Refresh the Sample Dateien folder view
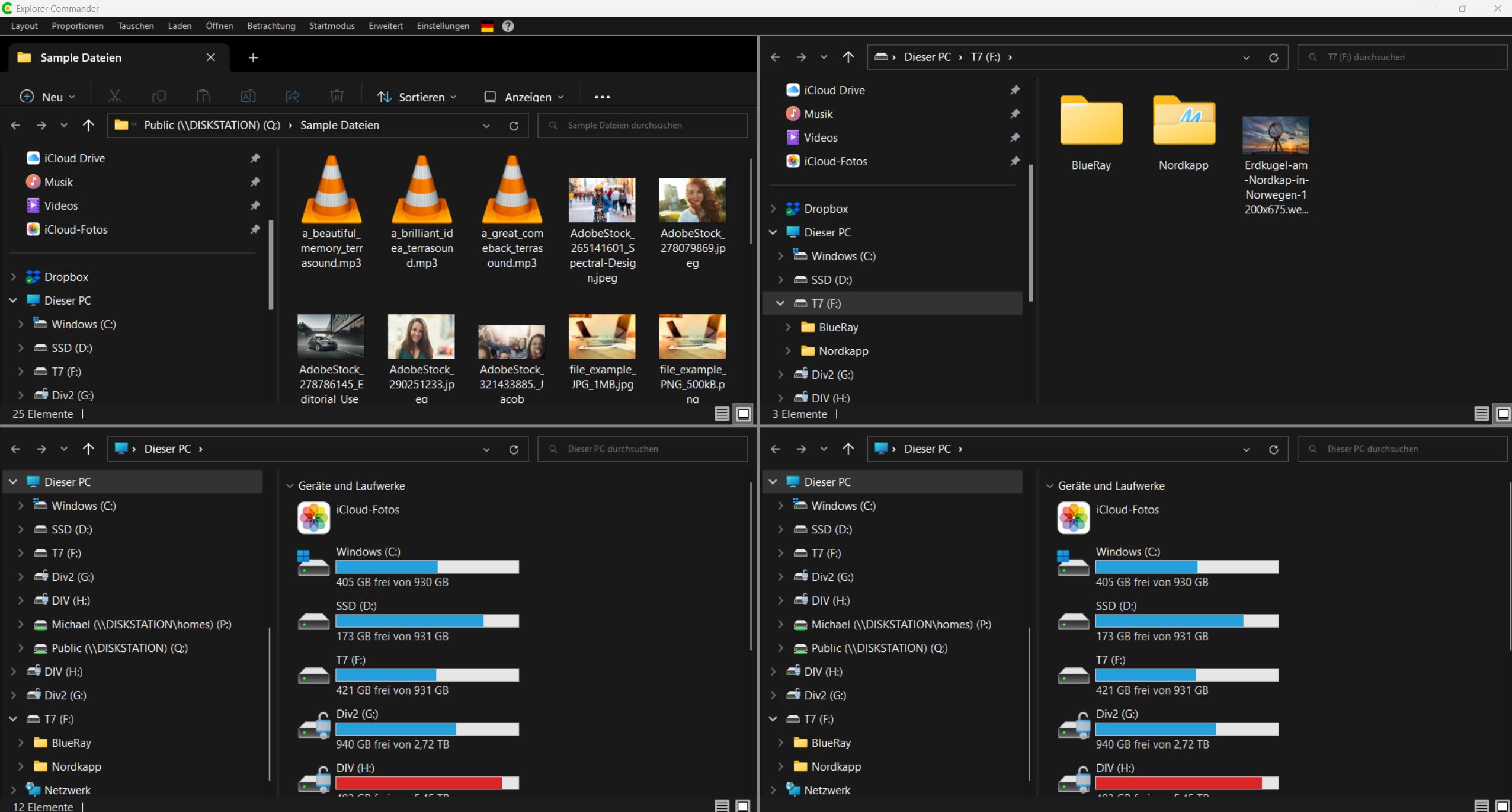The width and height of the screenshot is (1512, 812). click(x=514, y=126)
